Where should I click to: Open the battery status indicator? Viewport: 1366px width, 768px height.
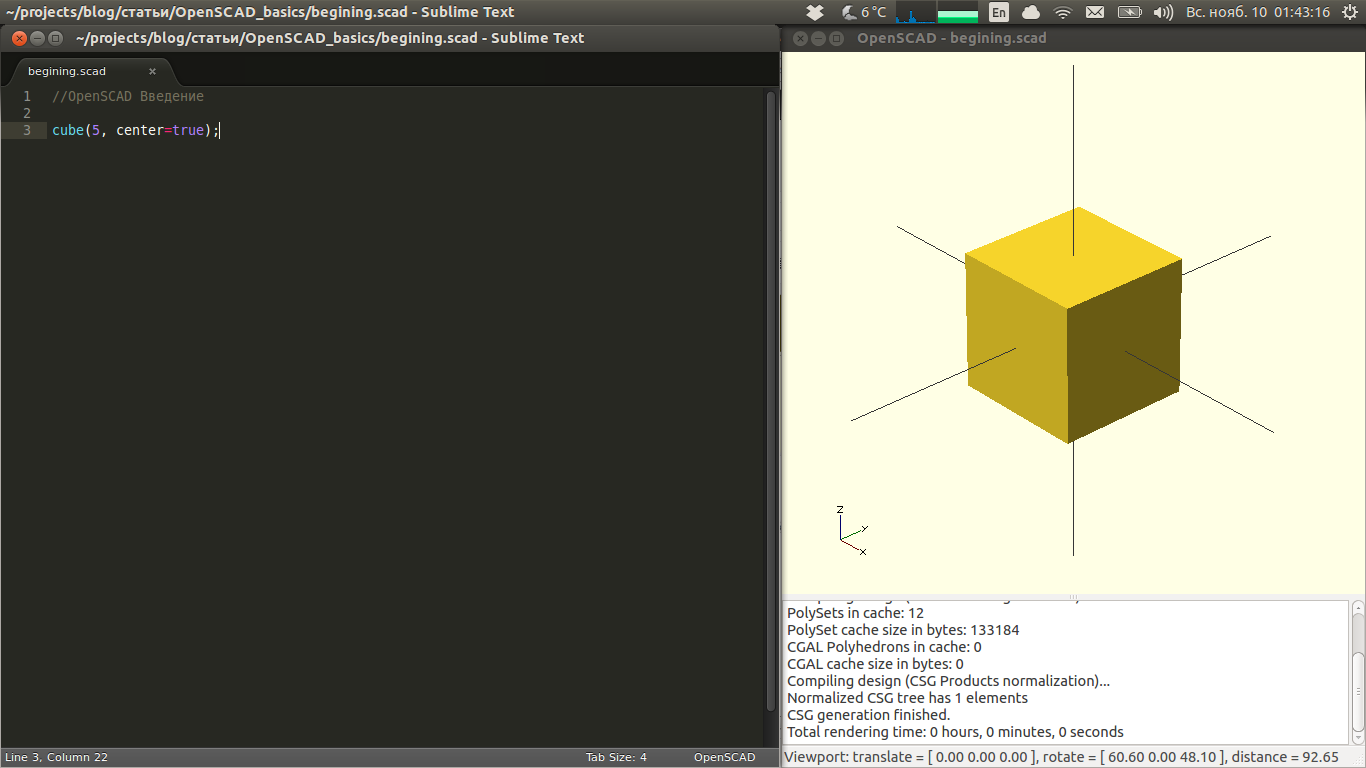pos(1129,12)
